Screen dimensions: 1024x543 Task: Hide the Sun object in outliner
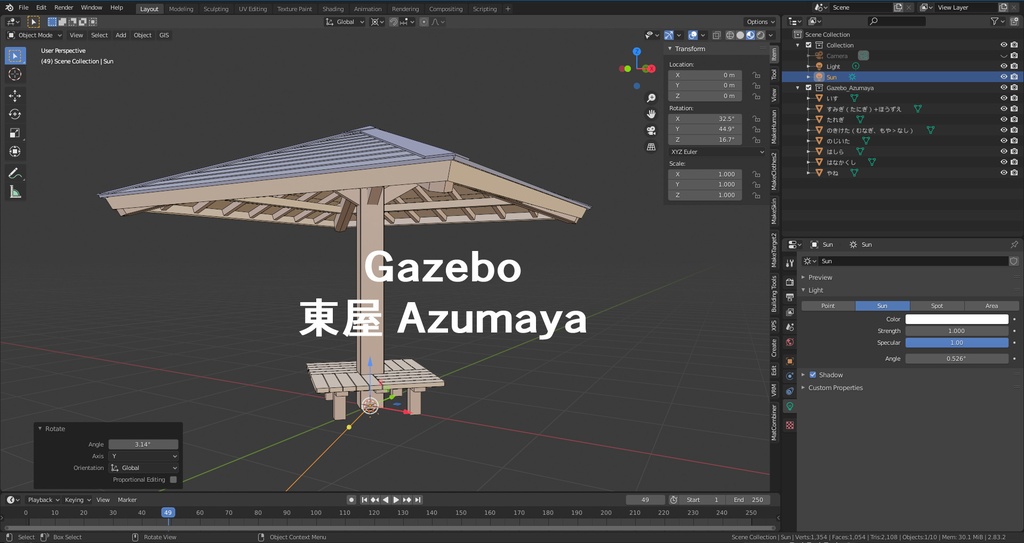(1004, 77)
